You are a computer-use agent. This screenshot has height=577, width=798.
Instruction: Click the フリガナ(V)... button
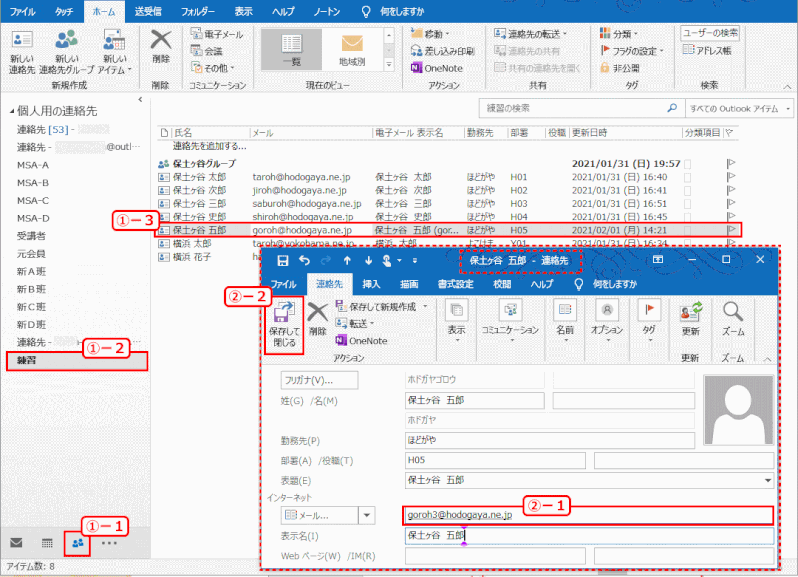(x=319, y=380)
